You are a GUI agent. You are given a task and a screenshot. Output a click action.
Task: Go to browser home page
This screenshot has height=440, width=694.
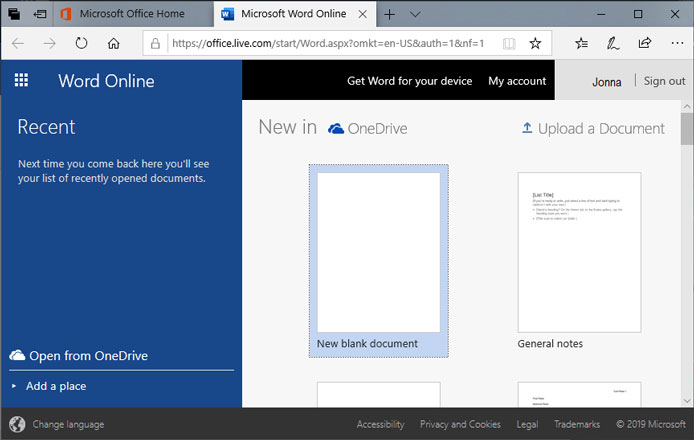[x=114, y=43]
